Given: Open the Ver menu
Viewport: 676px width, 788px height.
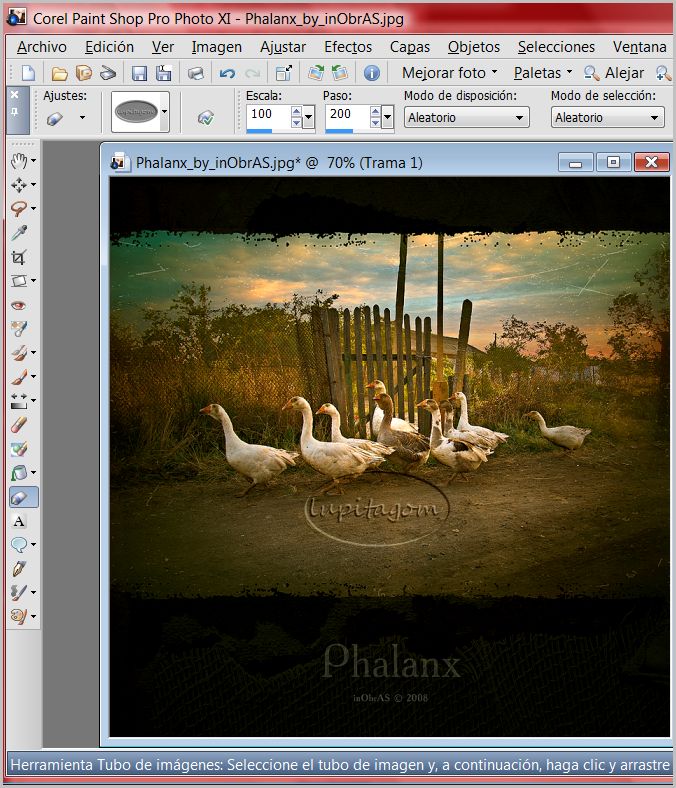Looking at the screenshot, I should pos(163,47).
